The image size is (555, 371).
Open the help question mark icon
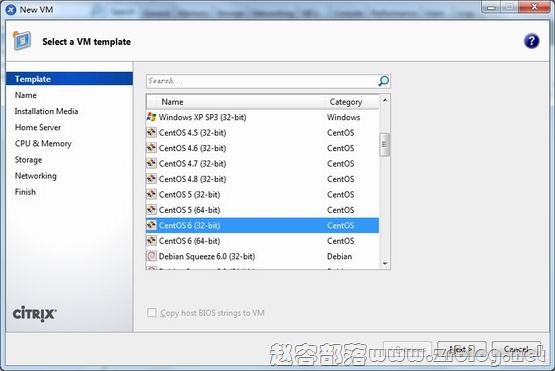(531, 41)
